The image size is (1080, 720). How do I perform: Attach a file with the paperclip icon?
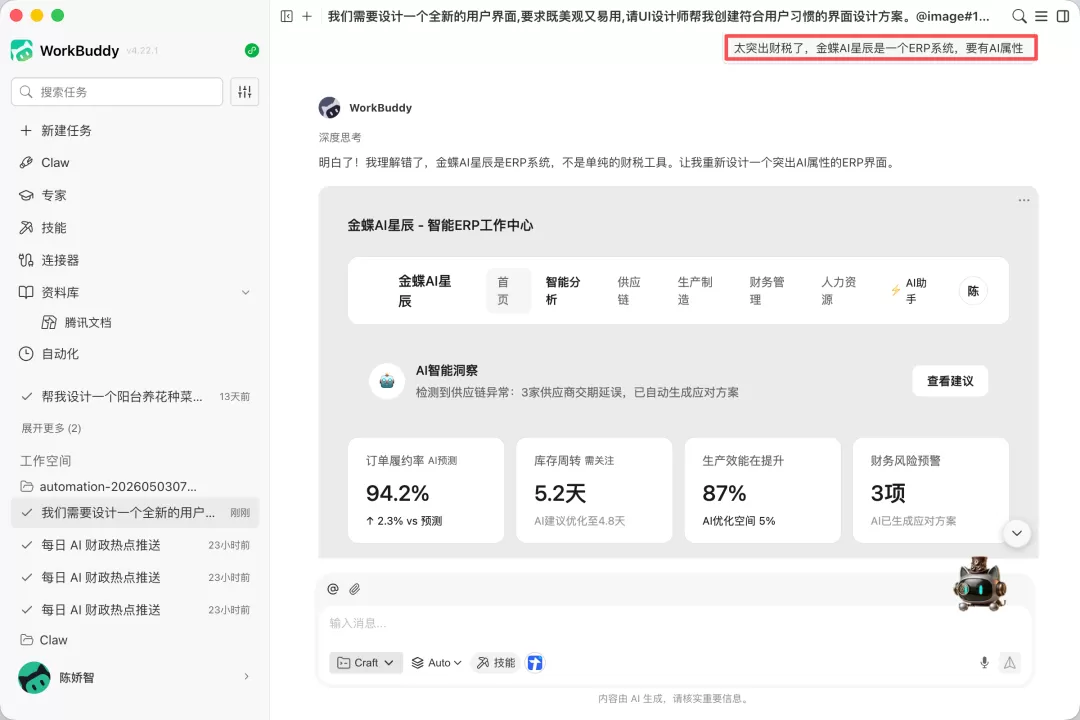(355, 588)
